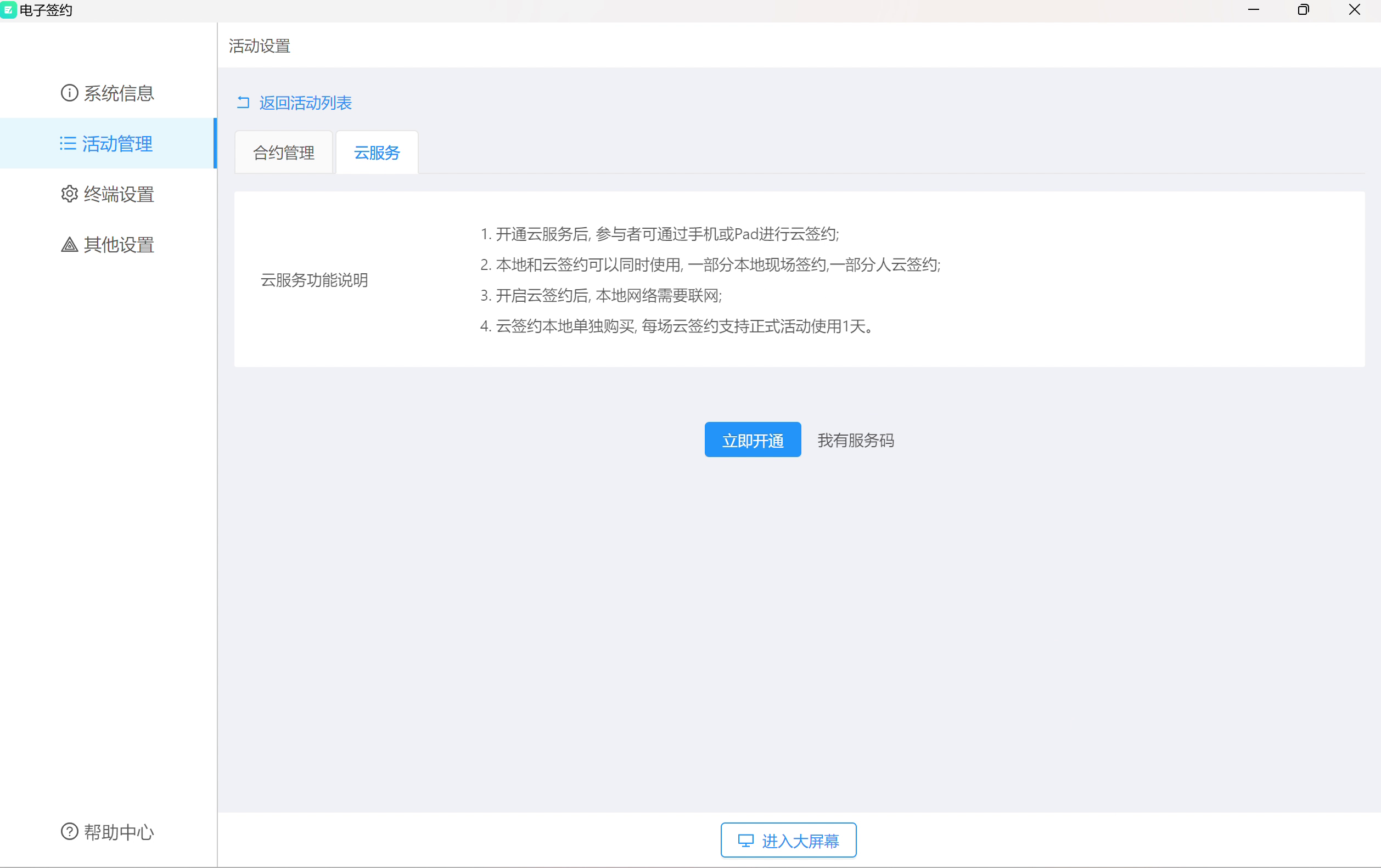
Task: Go back via 返回活动列表 link
Action: click(305, 103)
